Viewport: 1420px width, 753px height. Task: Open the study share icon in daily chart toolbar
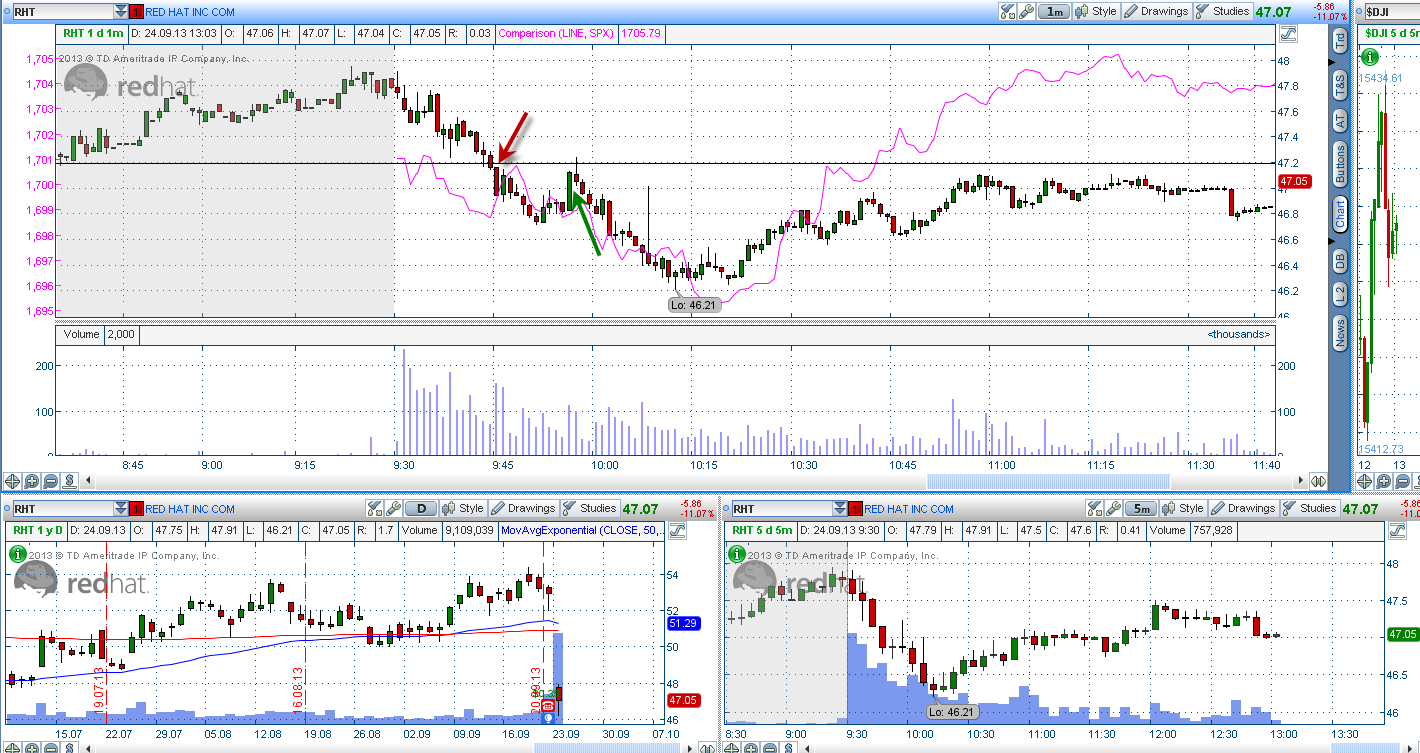[374, 508]
